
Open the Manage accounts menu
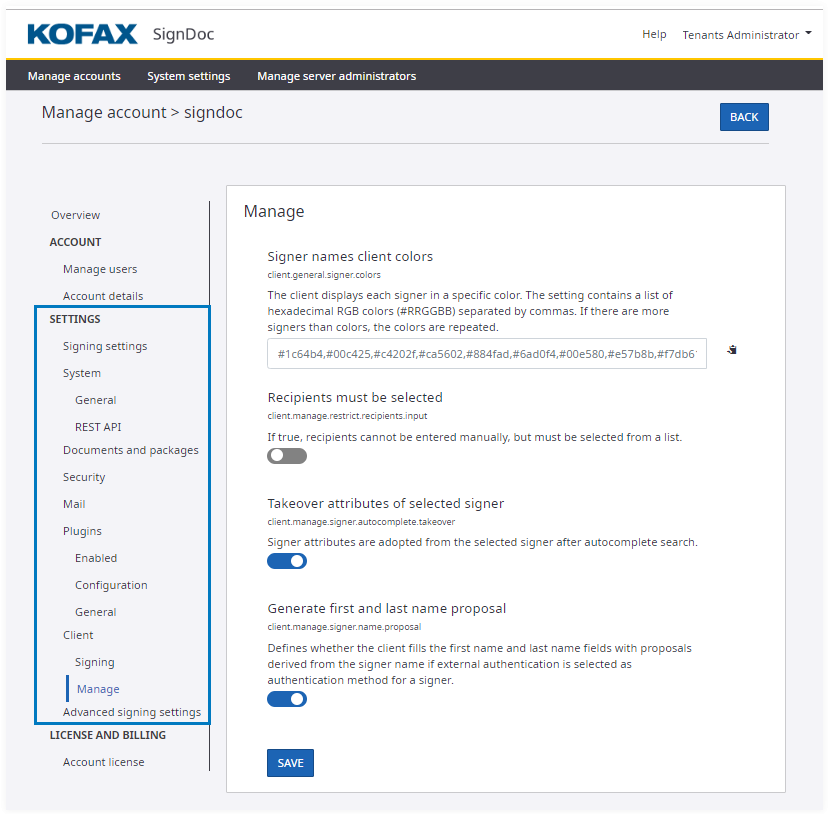pos(74,76)
